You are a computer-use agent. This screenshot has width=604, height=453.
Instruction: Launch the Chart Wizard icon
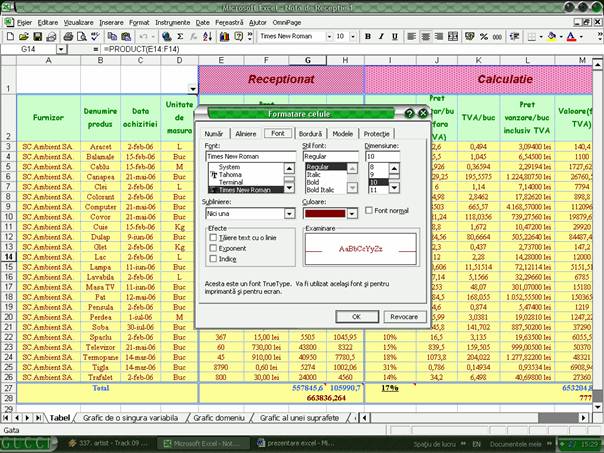click(x=225, y=37)
